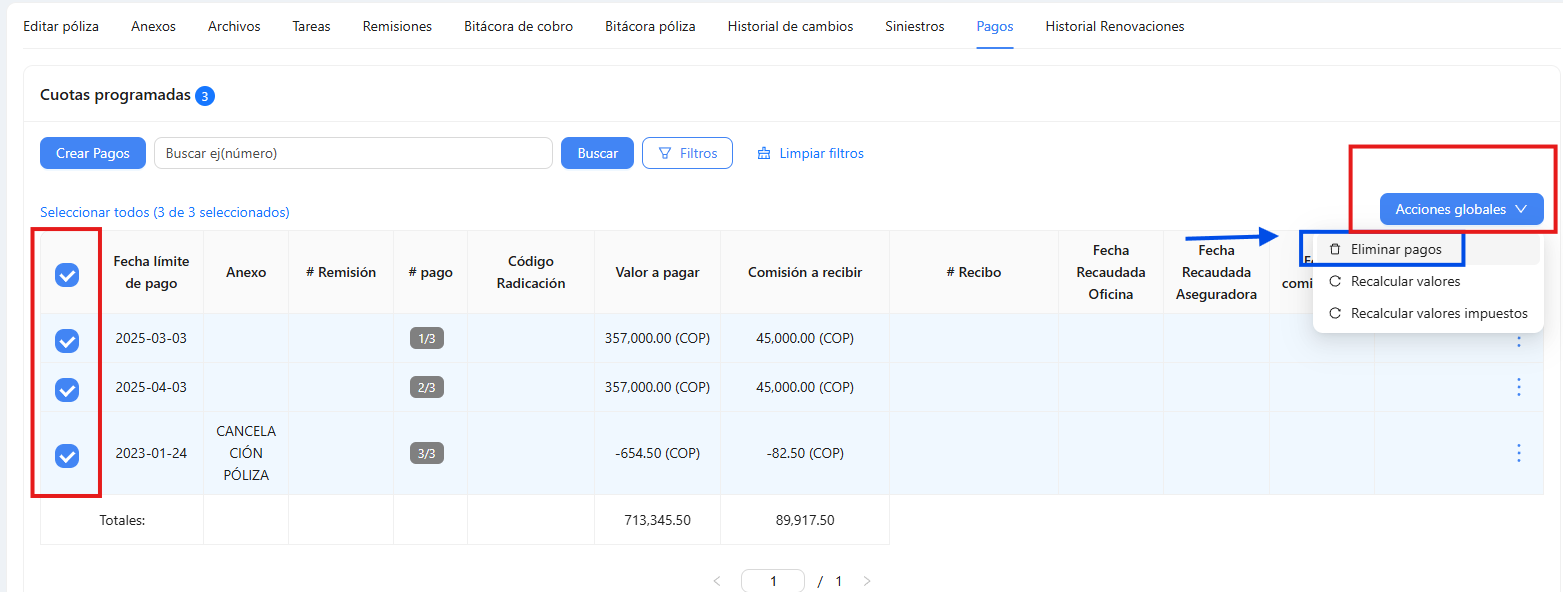Click the 3/3 payment badge

coord(427,453)
